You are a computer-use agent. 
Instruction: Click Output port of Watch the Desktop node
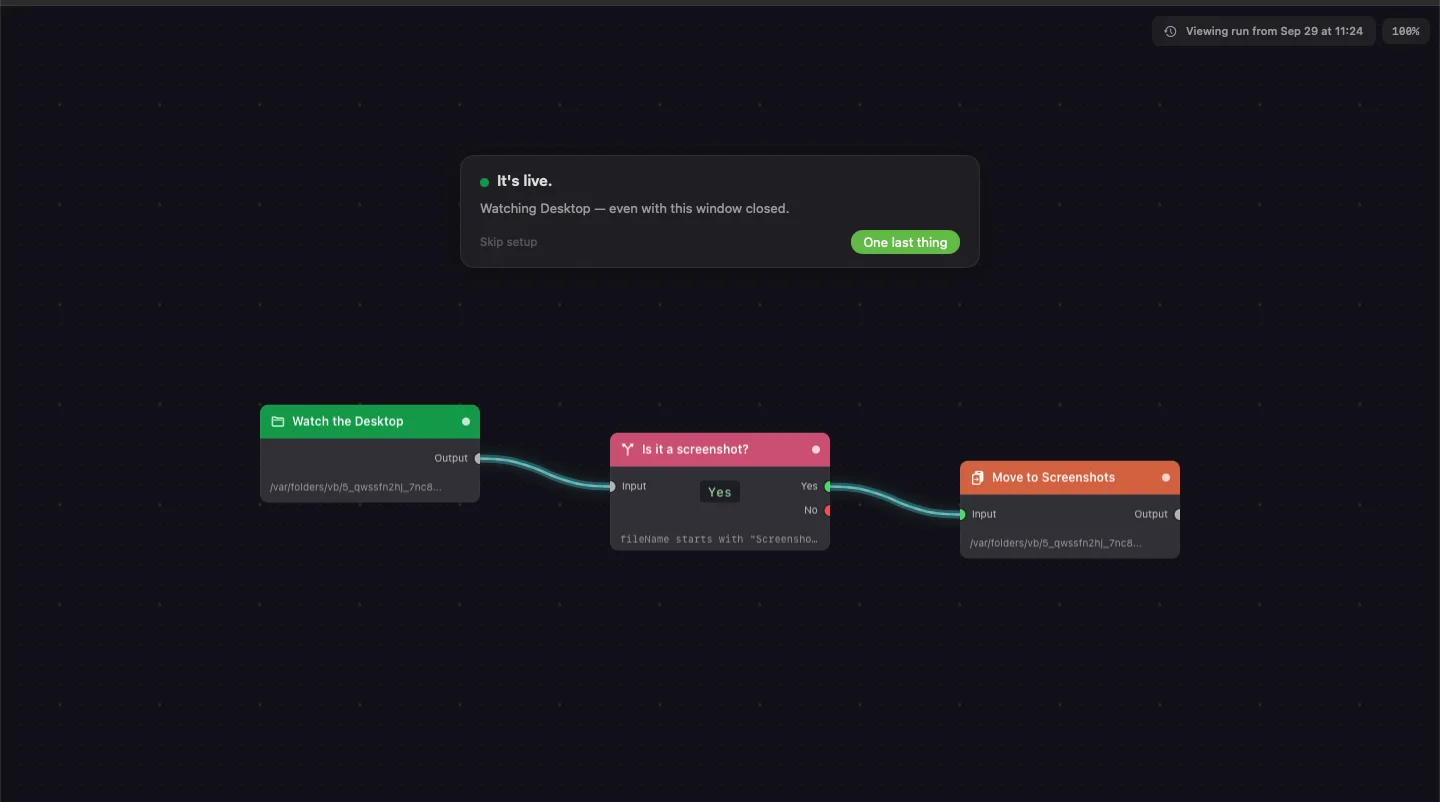(478, 459)
